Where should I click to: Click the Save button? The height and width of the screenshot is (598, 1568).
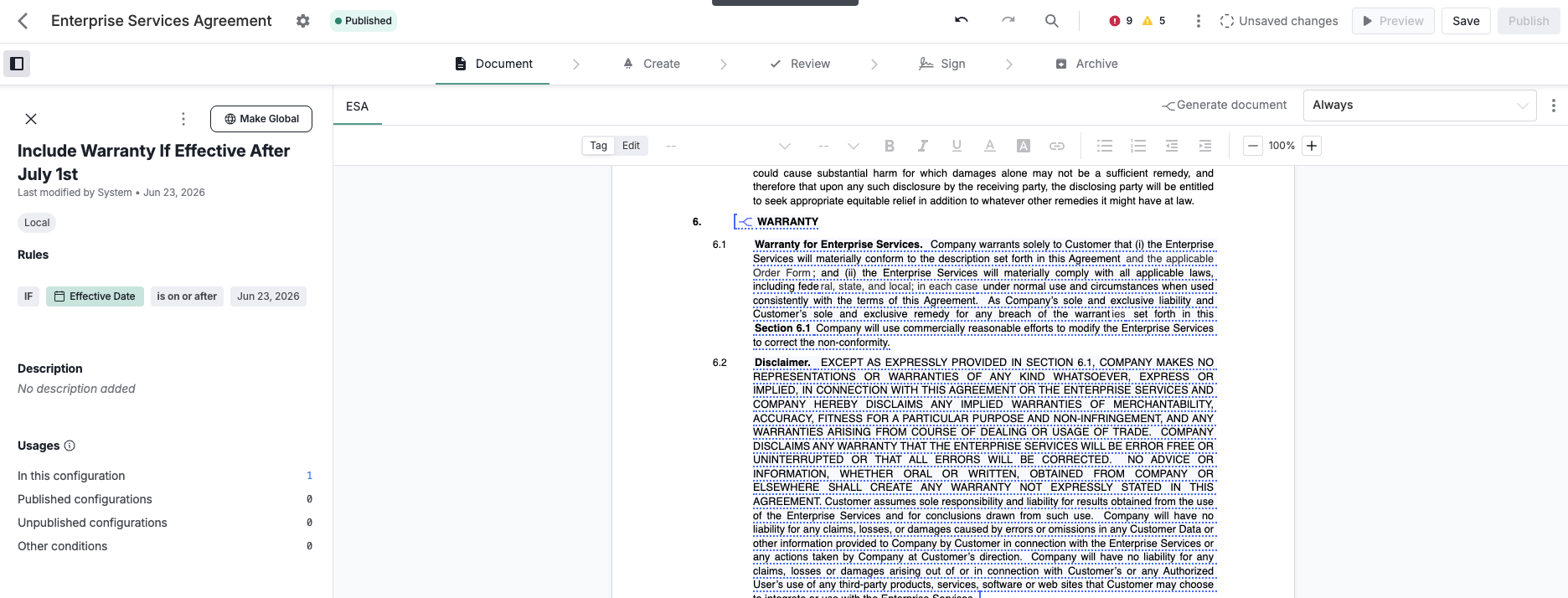tap(1466, 21)
